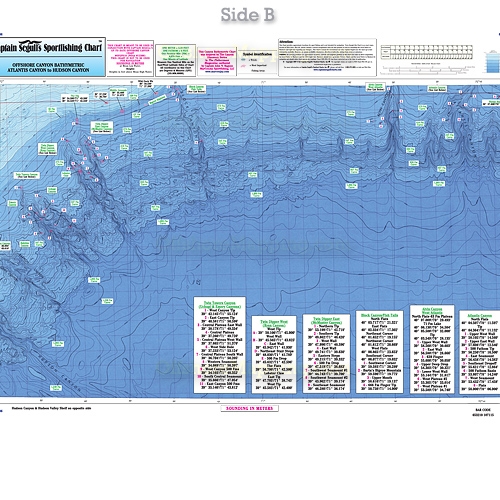The width and height of the screenshot is (500, 500).
Task: Click the distance conversion table at top right
Action: click(427, 52)
